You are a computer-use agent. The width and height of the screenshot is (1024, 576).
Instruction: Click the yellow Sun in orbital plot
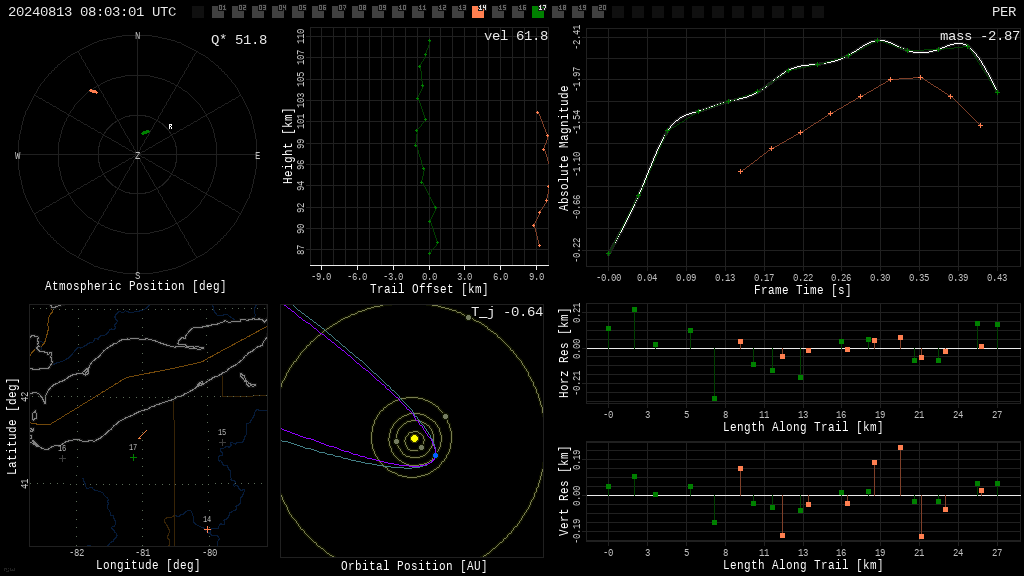coord(414,438)
